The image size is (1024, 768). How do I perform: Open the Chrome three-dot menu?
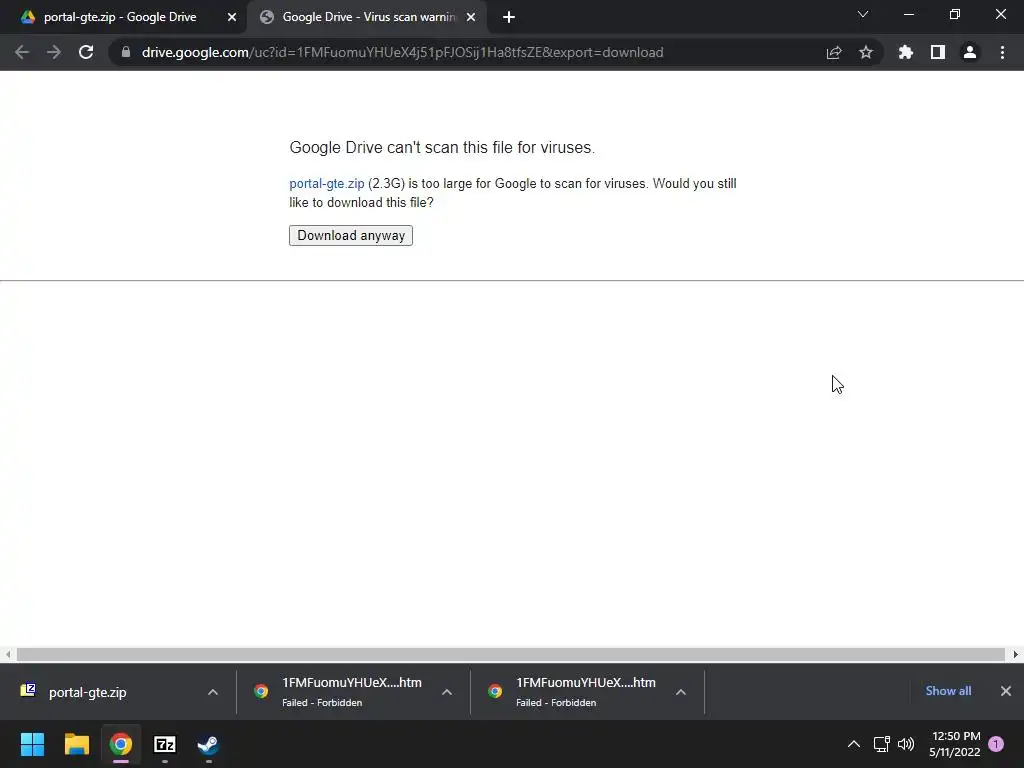(x=1002, y=52)
